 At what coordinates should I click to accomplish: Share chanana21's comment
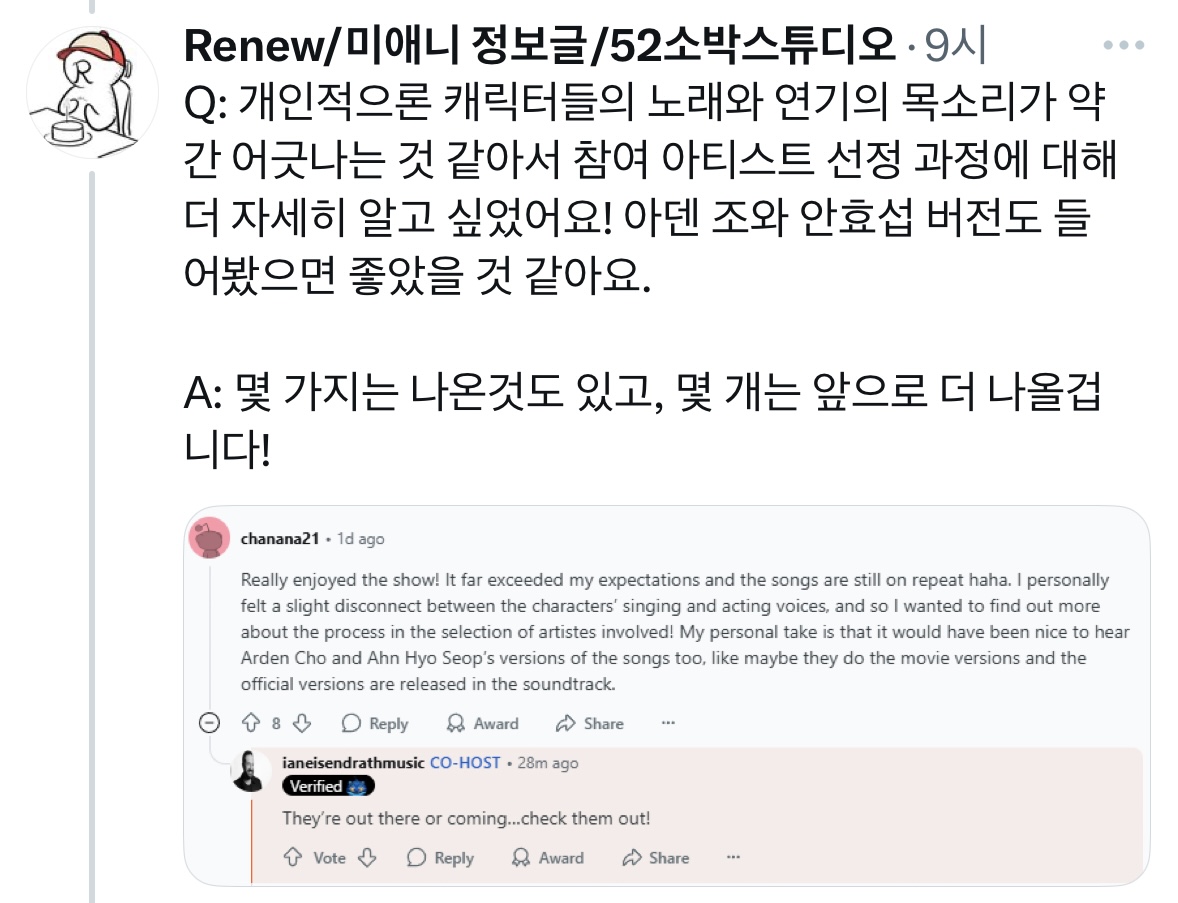pos(590,723)
